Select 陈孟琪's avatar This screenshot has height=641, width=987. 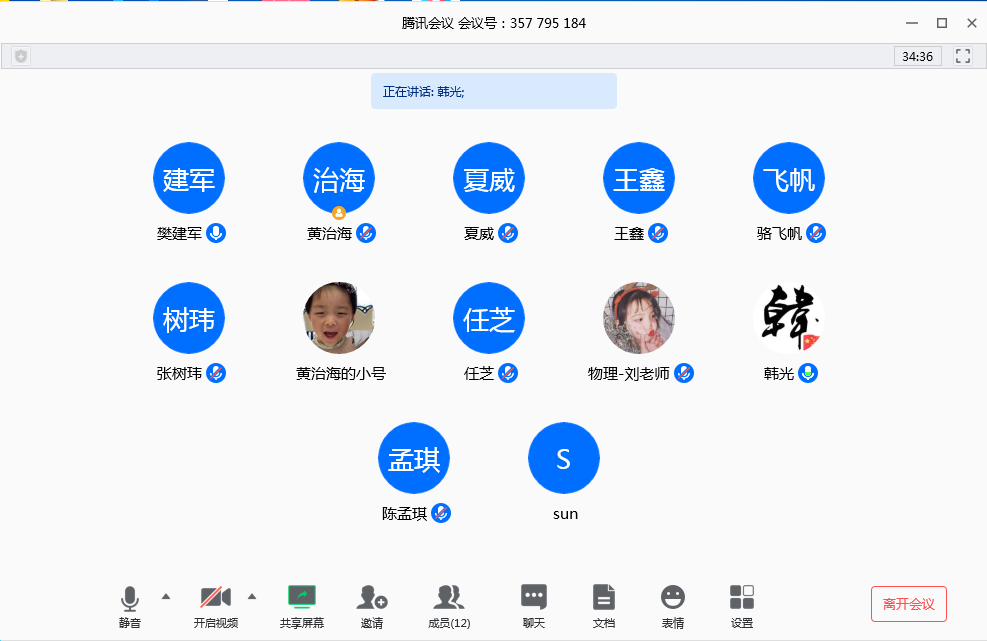414,458
